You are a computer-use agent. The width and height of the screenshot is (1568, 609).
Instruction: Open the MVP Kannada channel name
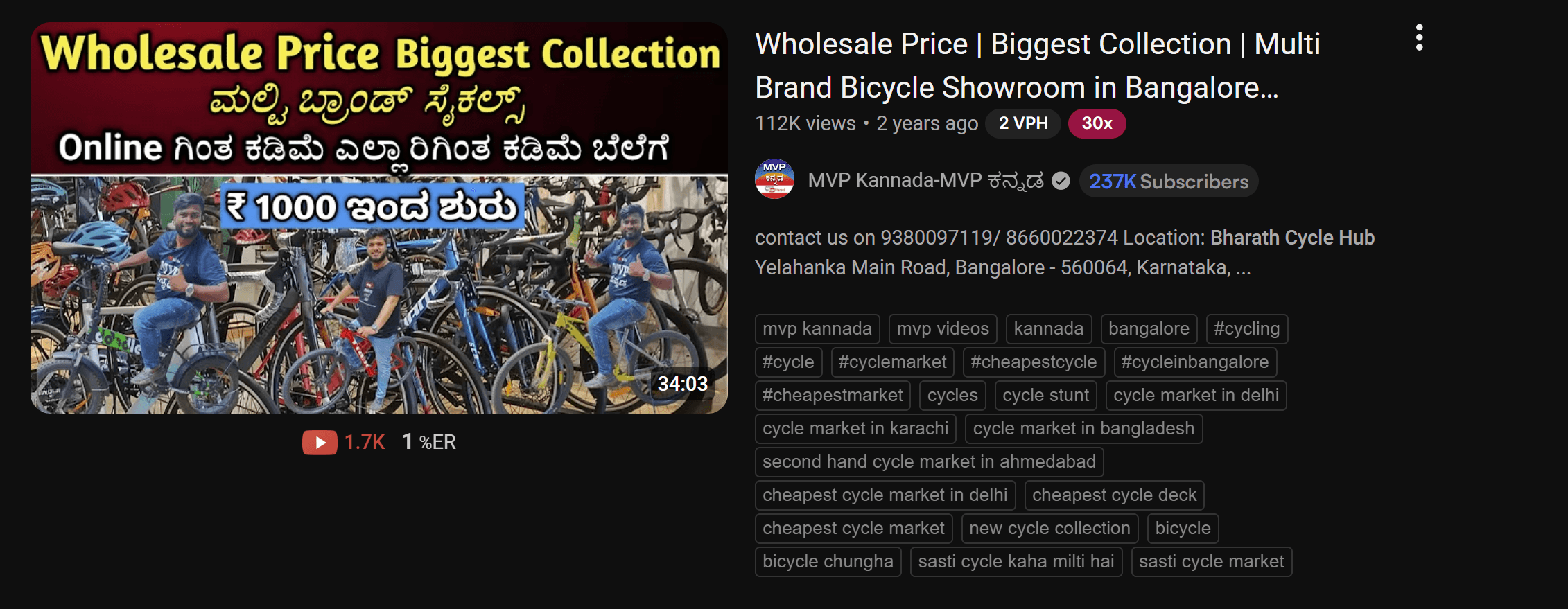coord(926,181)
